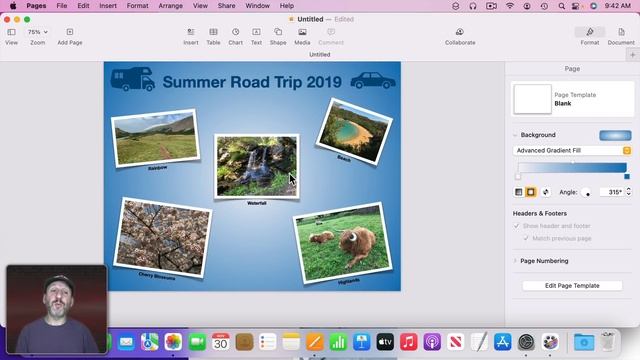Screen dimensions: 640x360
Task: Select the linear gradient type icon
Action: (x=518, y=192)
